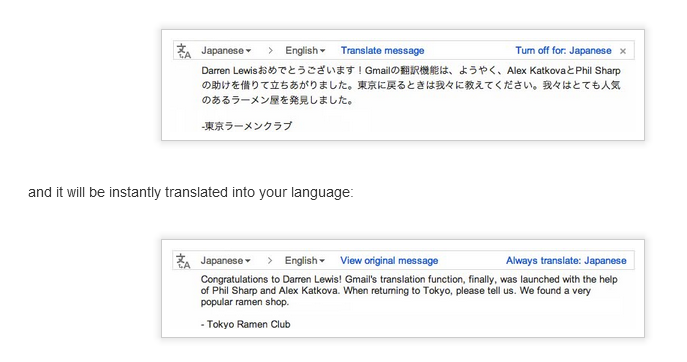Open the Japanese source dropdown beside Translate message
Image resolution: width=687 pixels, height=362 pixels.
click(x=226, y=50)
